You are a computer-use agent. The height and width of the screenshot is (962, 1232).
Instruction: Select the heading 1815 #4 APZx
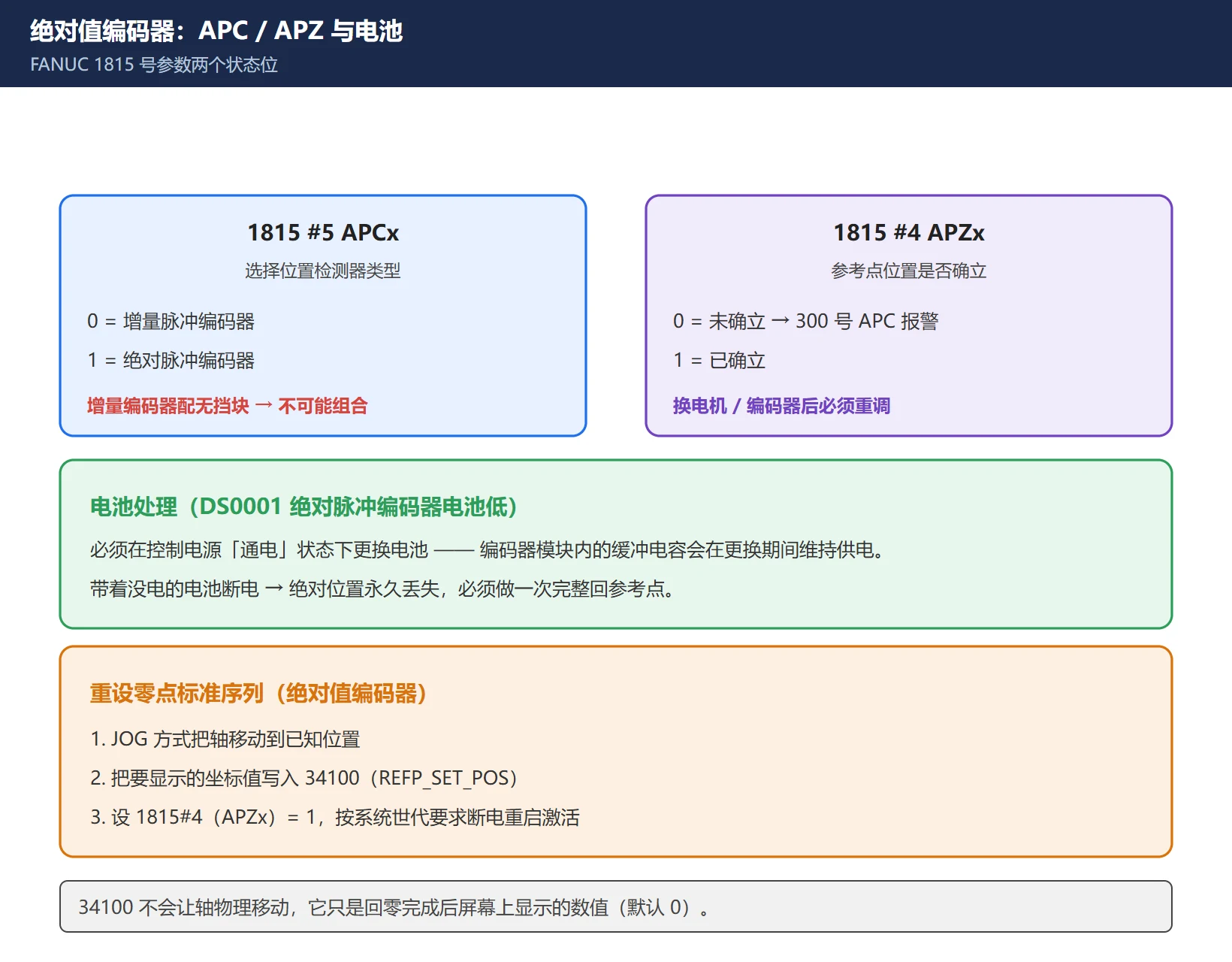[x=909, y=233]
